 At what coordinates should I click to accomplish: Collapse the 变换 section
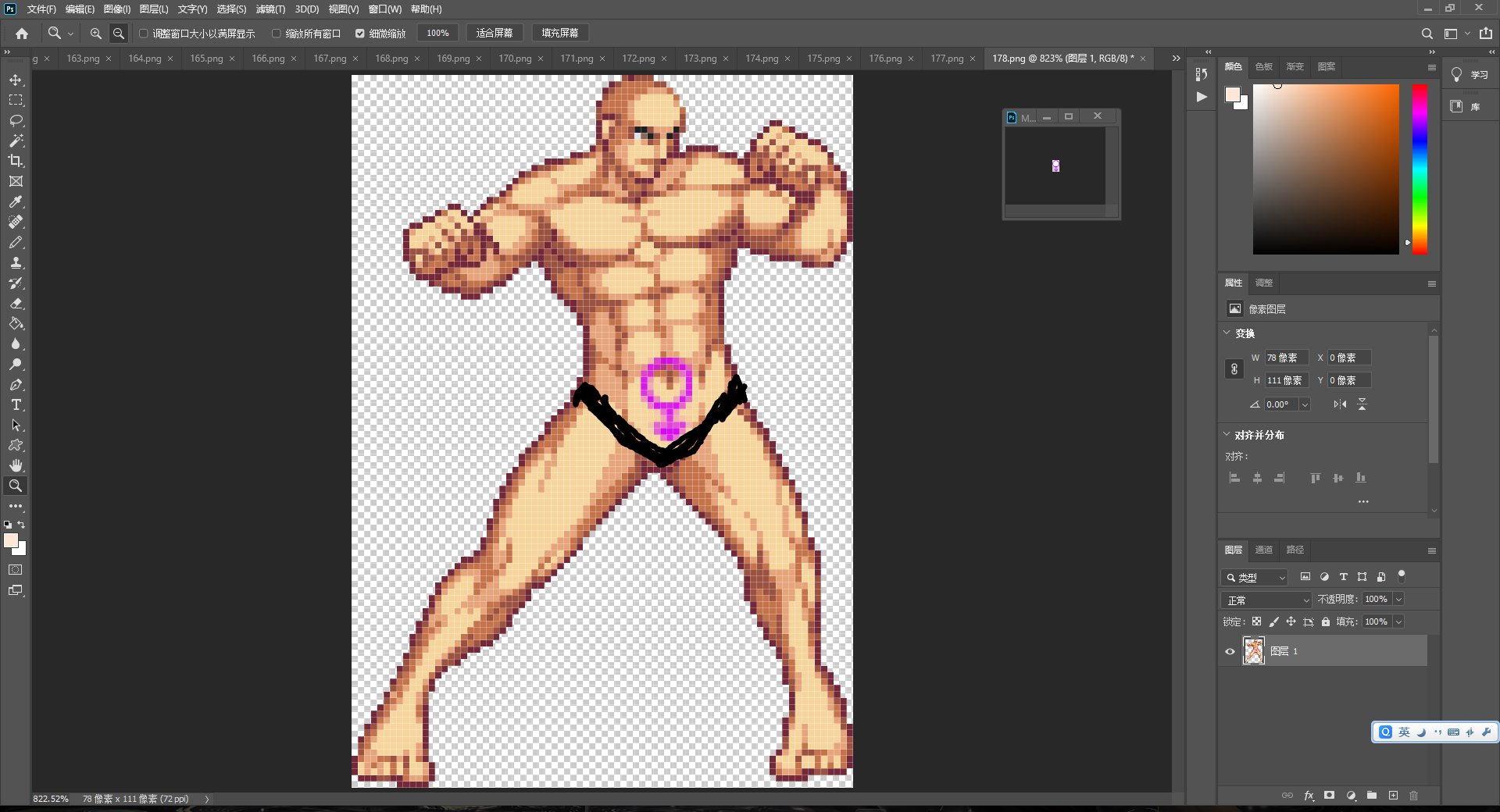click(x=1227, y=333)
